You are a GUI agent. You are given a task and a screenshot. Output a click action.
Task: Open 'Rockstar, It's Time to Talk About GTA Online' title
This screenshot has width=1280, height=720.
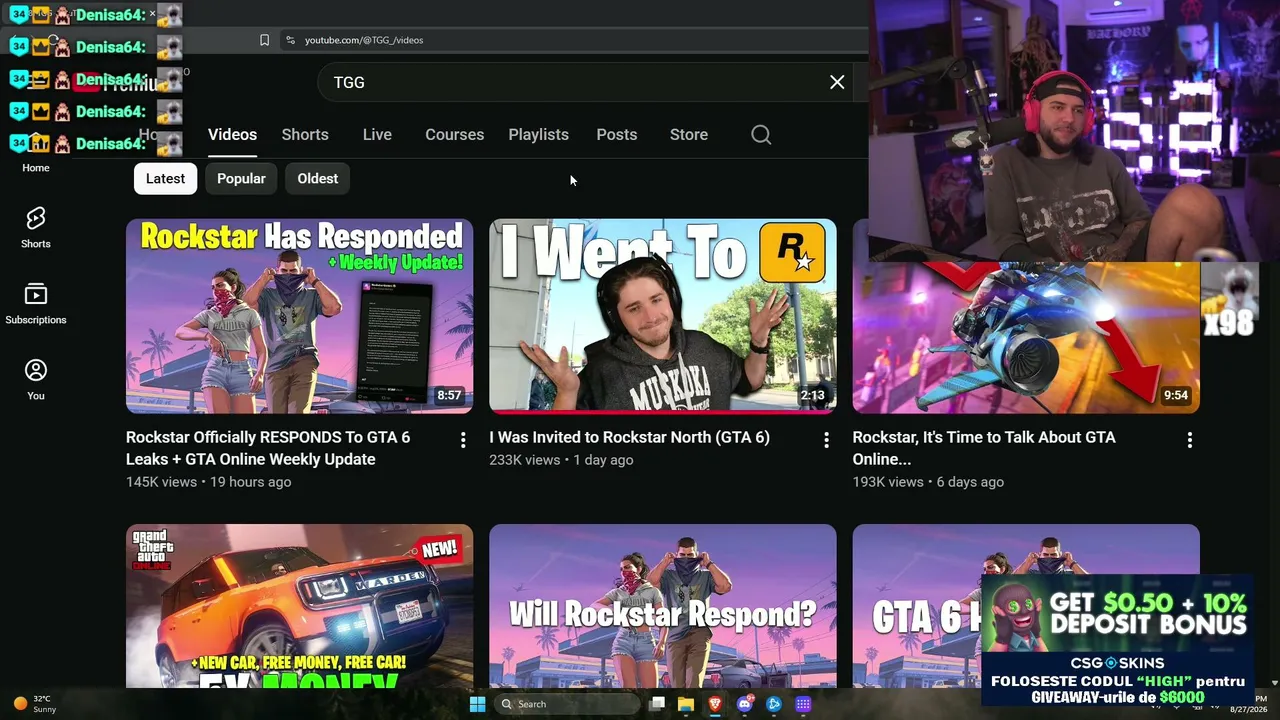point(984,448)
